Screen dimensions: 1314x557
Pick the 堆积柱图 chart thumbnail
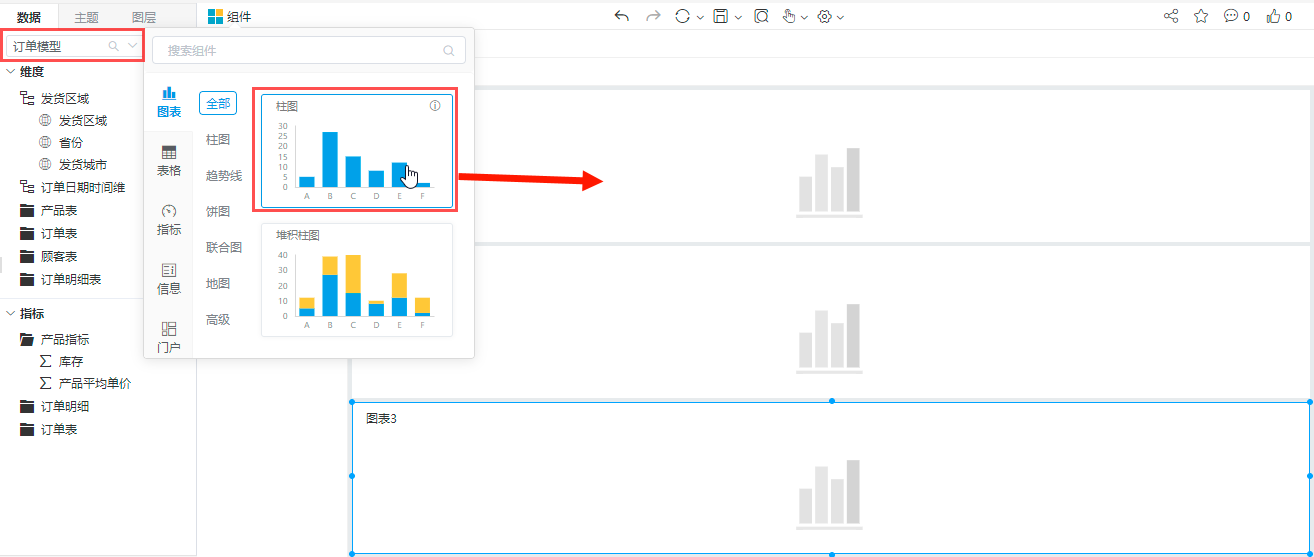(x=357, y=280)
